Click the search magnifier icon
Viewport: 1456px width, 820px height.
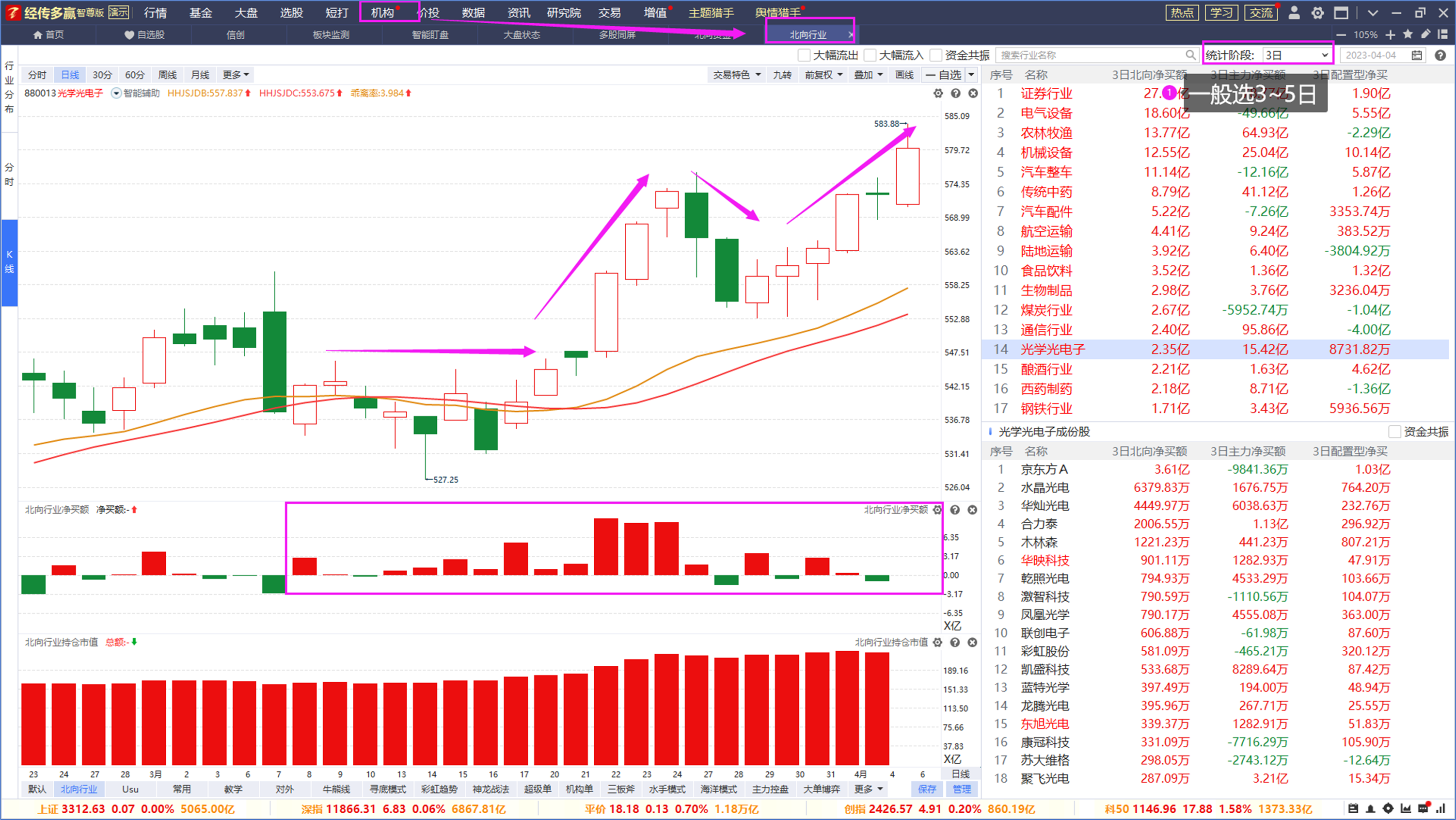click(x=1190, y=55)
